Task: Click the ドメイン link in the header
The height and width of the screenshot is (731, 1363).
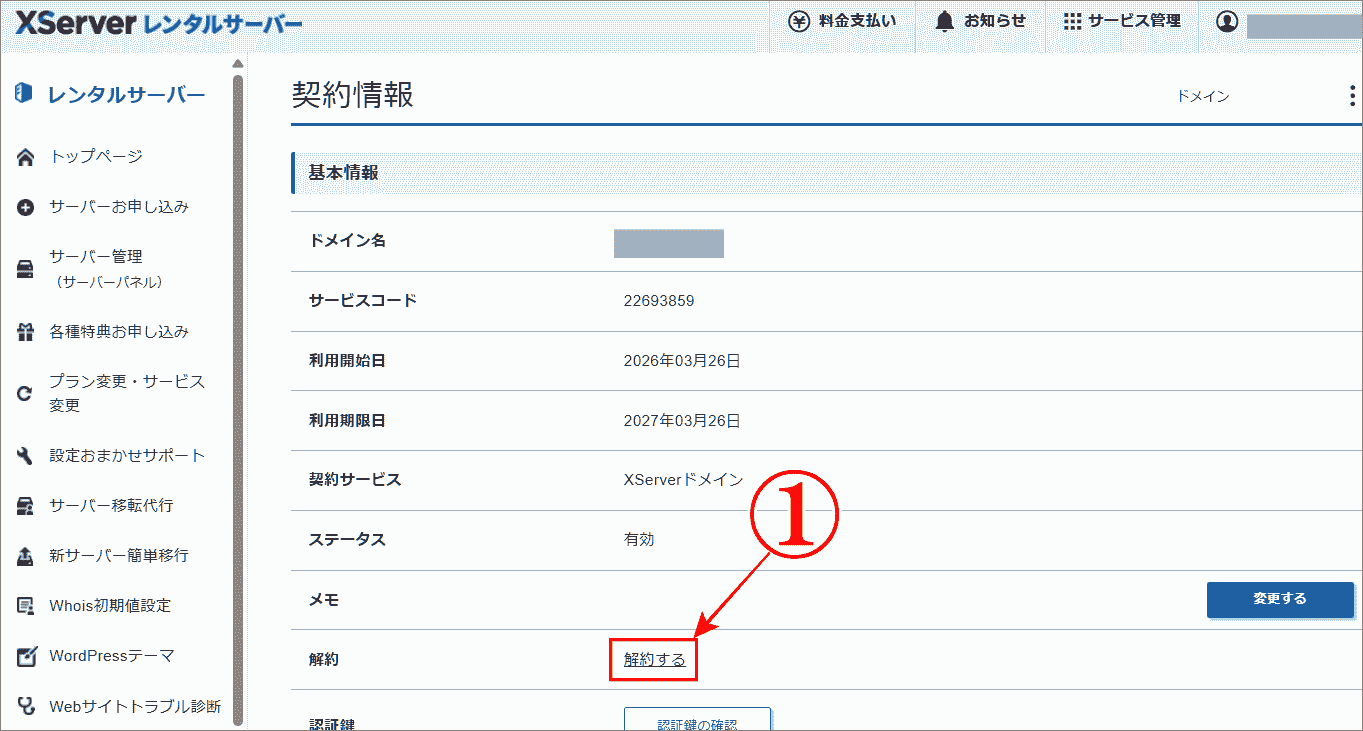Action: point(1203,96)
